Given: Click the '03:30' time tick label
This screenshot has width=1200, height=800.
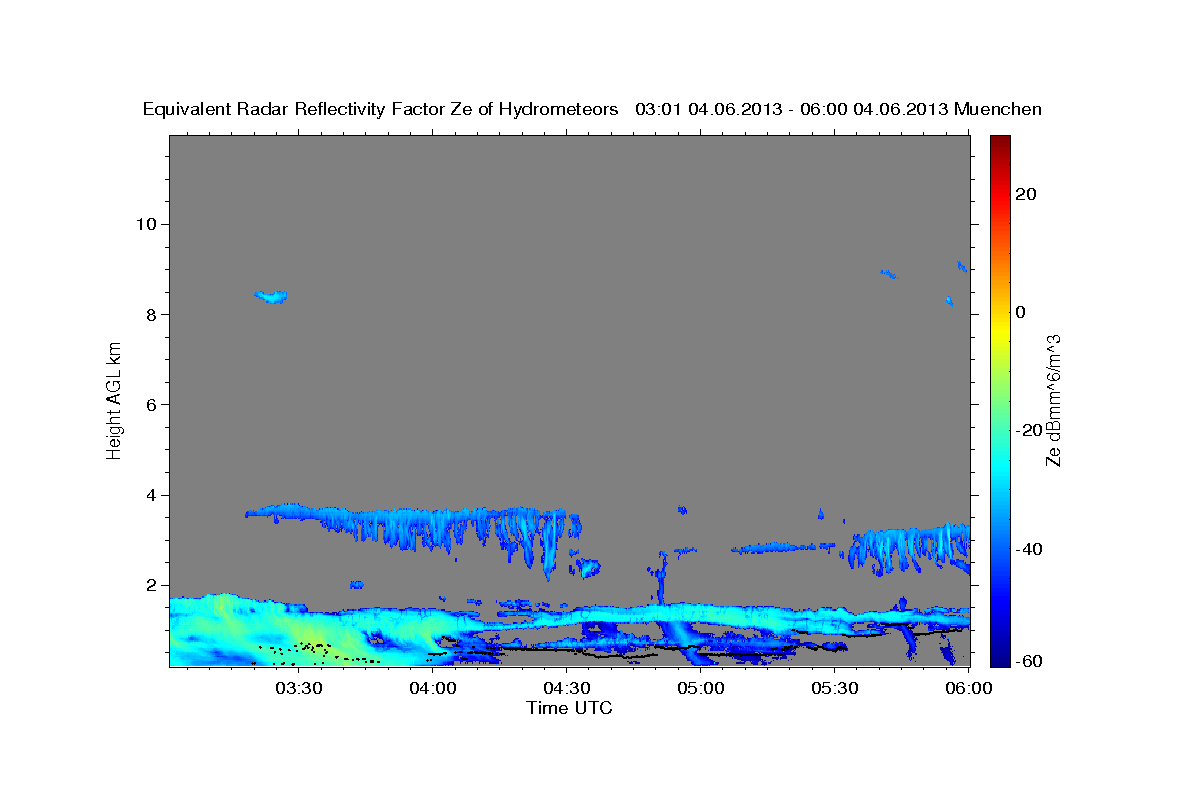Looking at the screenshot, I should coord(299,688).
